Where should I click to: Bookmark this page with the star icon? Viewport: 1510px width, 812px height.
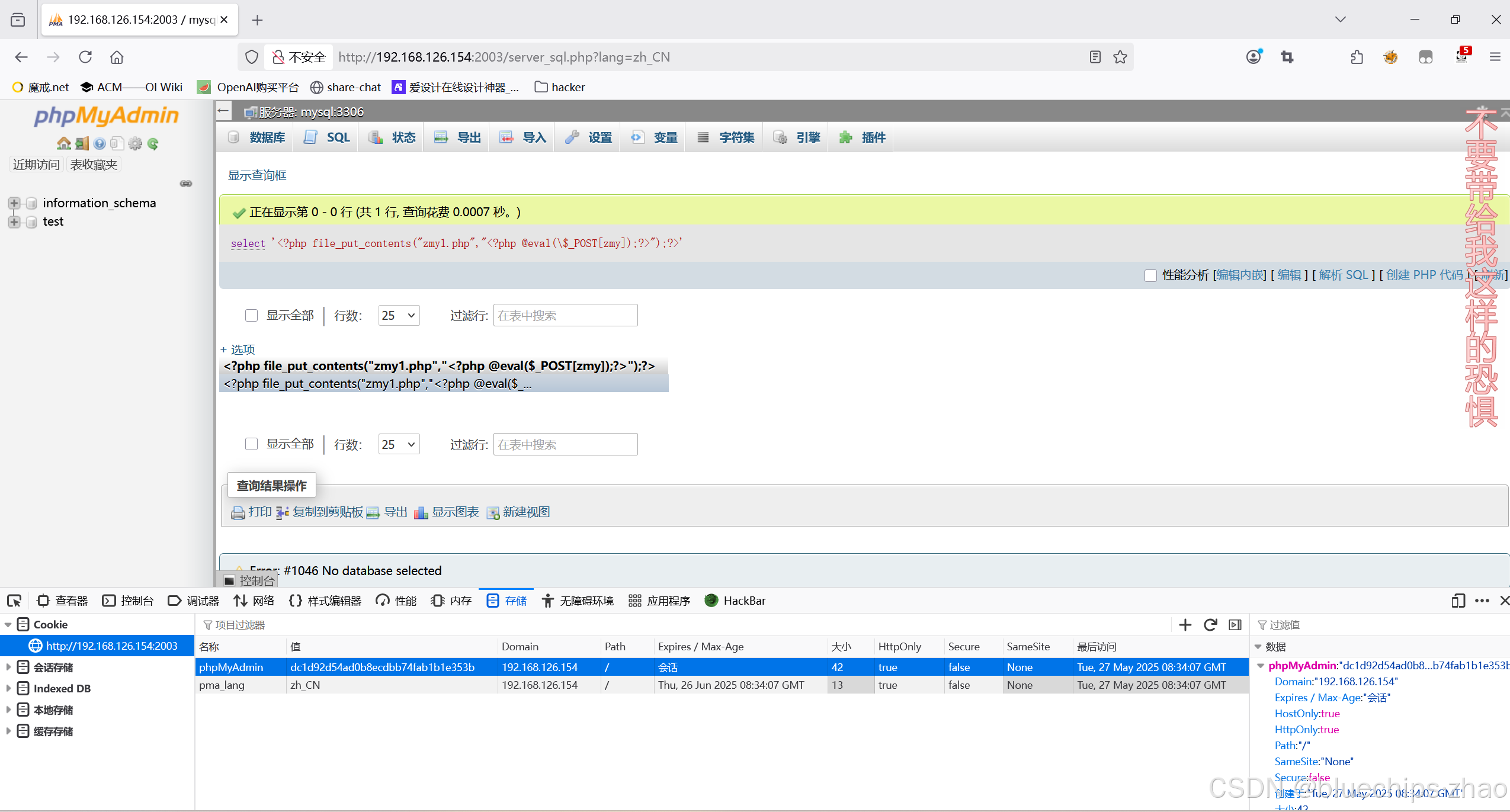(x=1120, y=57)
